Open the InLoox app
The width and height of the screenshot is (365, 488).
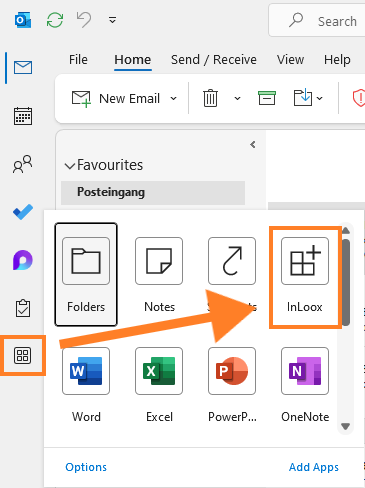point(305,274)
